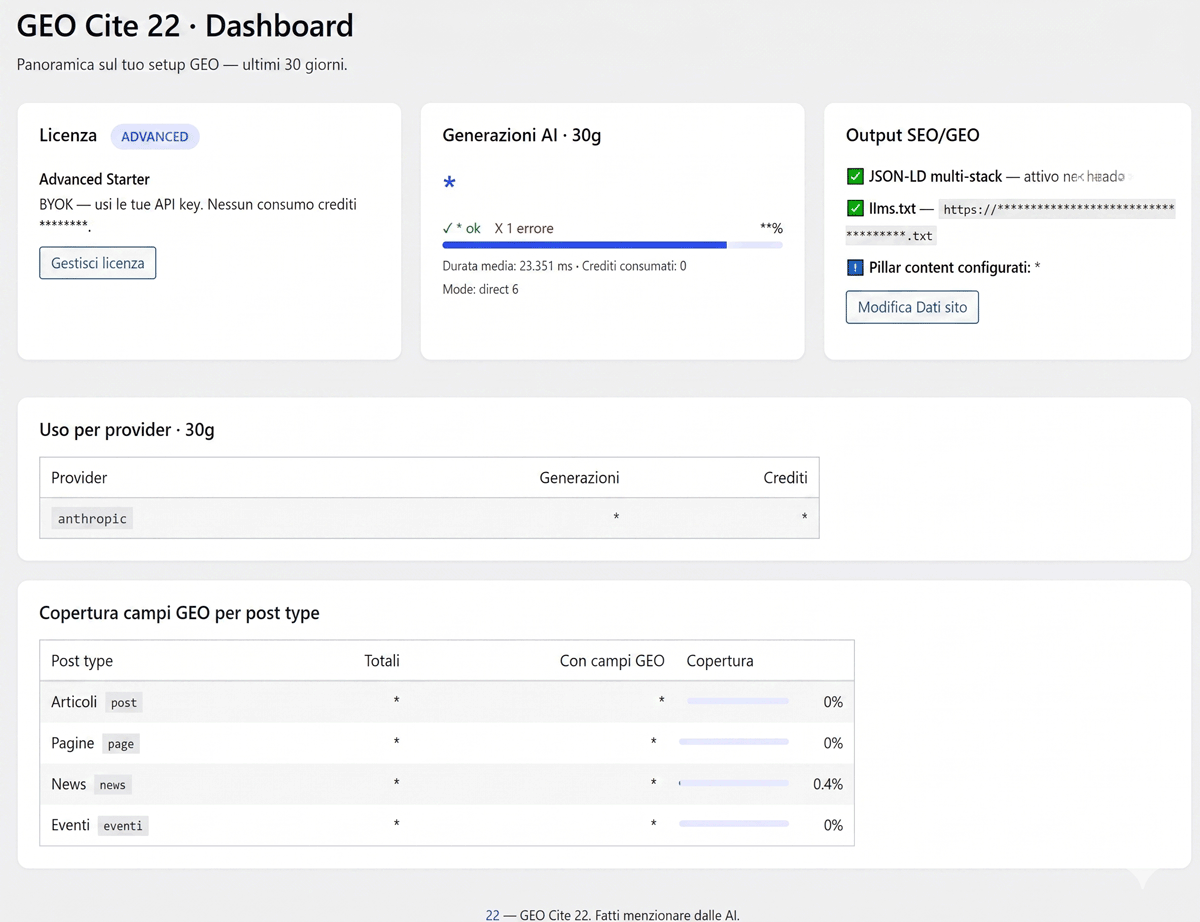Viewport: 1200px width, 922px height.
Task: Click the Pagine coverage progress bar
Action: (x=733, y=743)
